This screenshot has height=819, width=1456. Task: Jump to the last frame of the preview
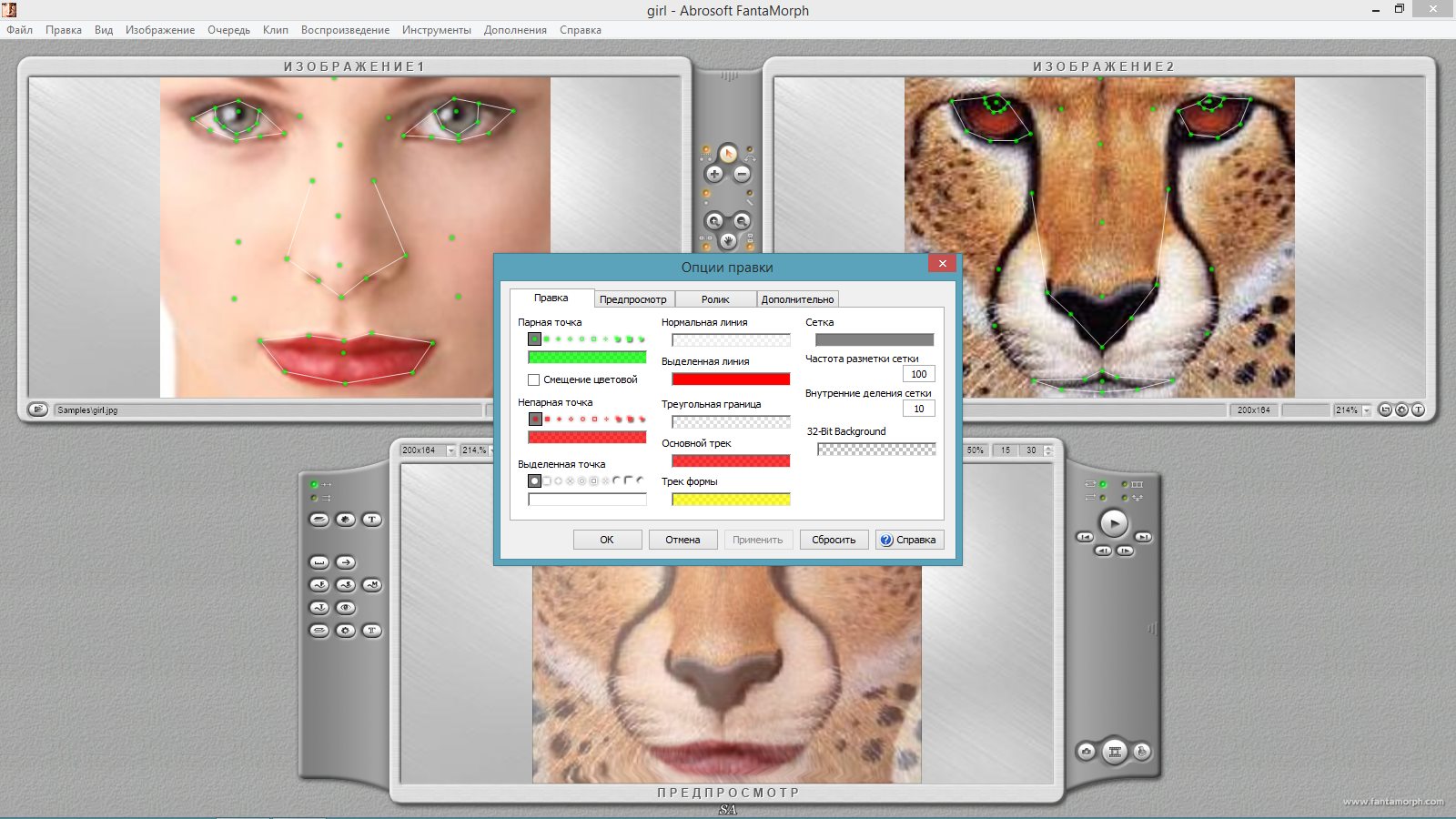pos(1144,537)
